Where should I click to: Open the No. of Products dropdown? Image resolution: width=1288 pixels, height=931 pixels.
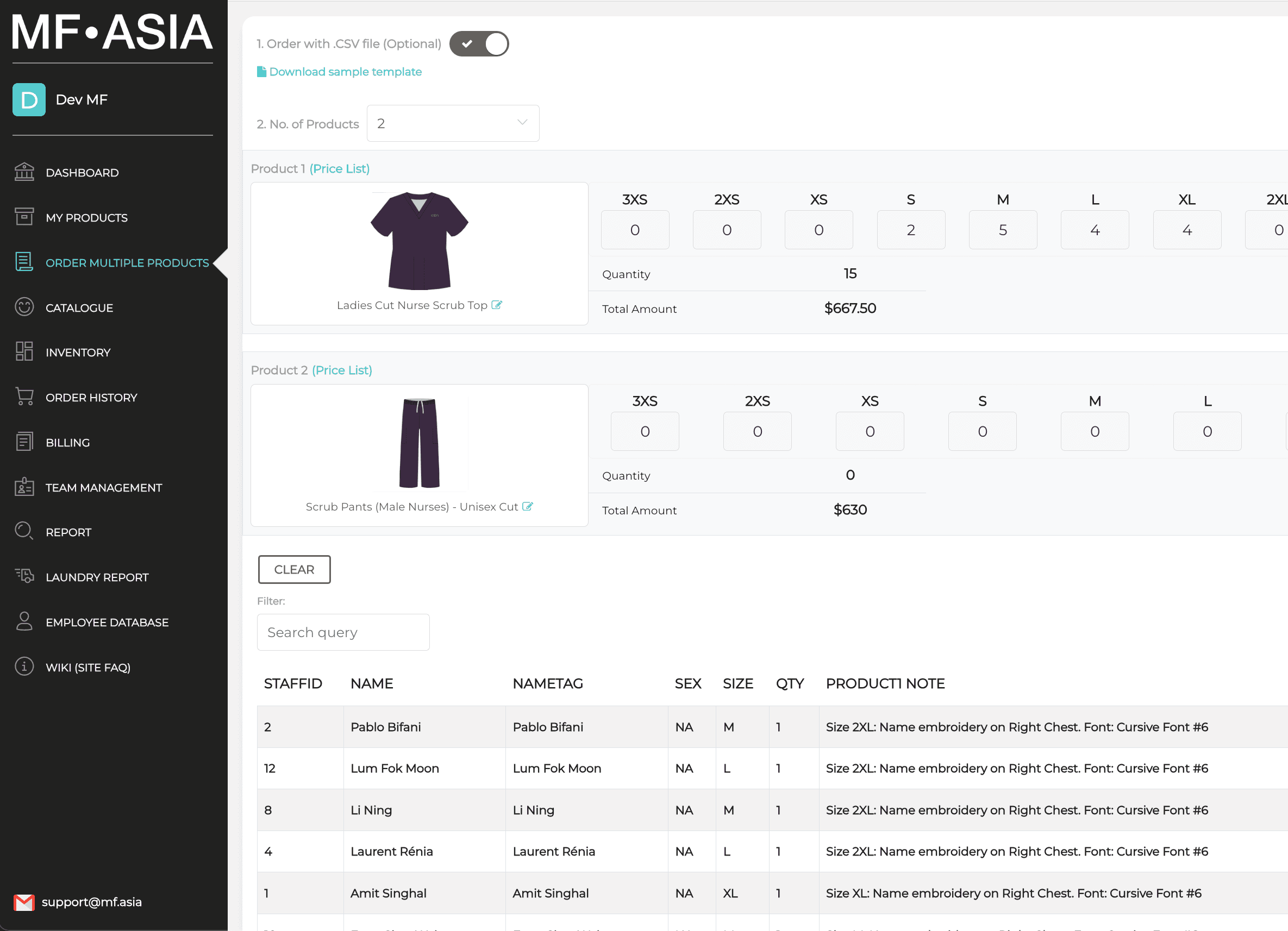(x=453, y=123)
